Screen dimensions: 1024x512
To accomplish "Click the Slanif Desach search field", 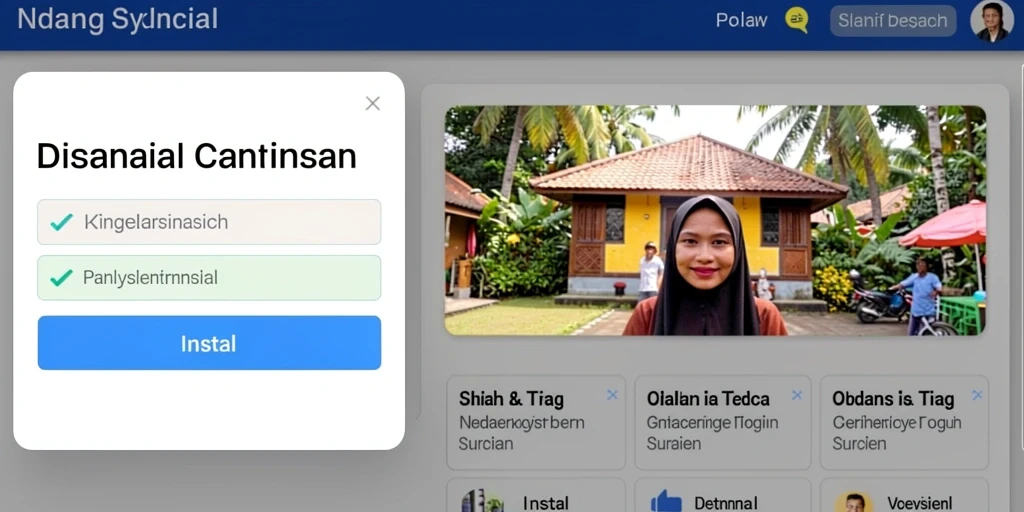I will 893,21.
